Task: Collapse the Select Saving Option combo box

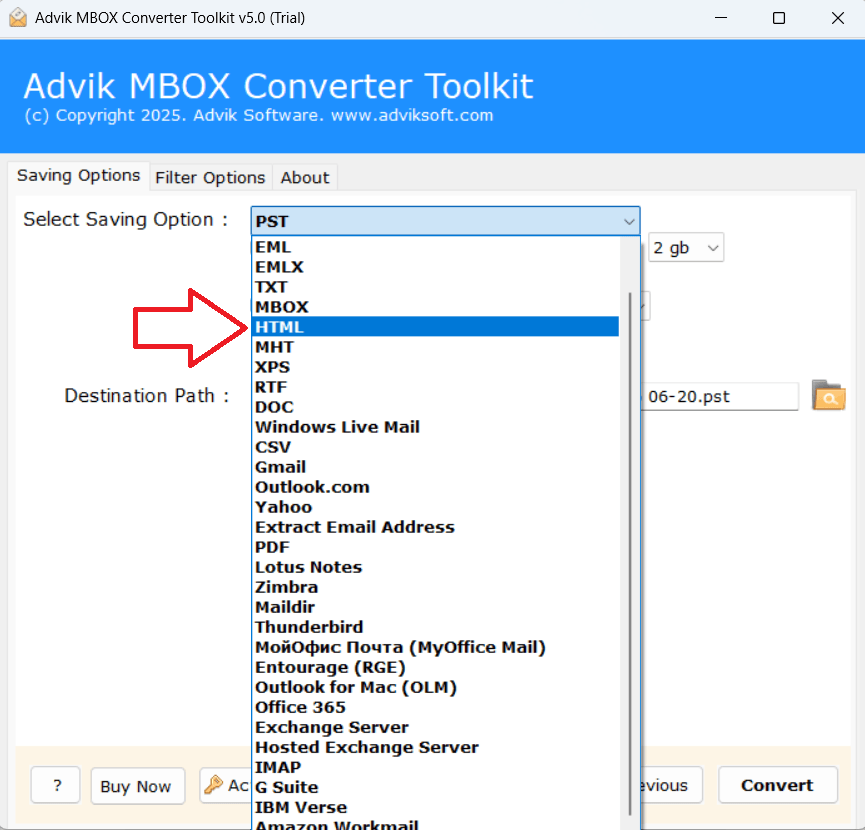Action: [x=629, y=221]
